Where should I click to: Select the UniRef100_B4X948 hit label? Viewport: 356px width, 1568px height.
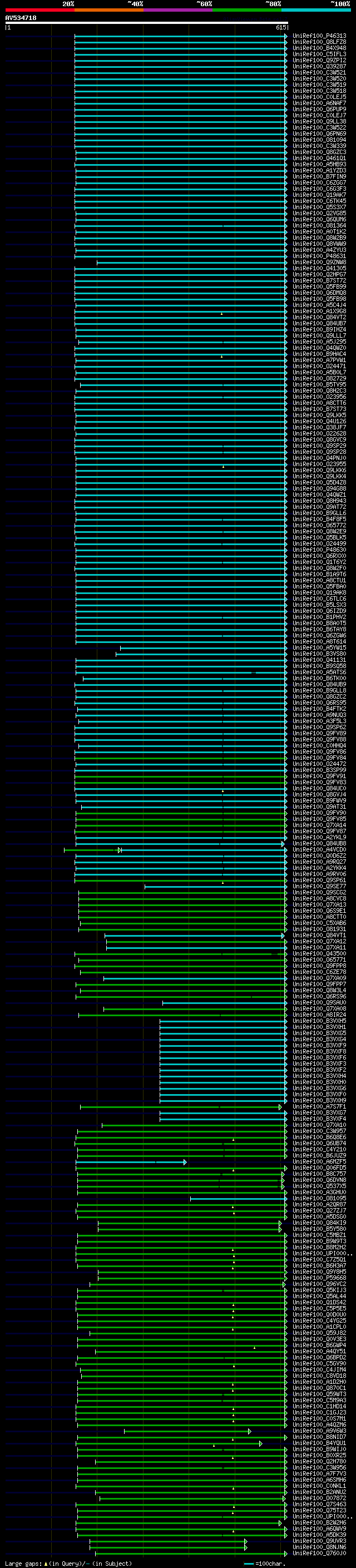(x=319, y=48)
